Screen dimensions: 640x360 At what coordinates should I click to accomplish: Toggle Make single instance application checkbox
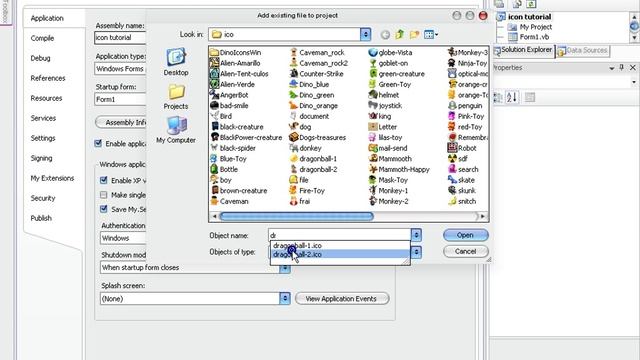(x=104, y=195)
